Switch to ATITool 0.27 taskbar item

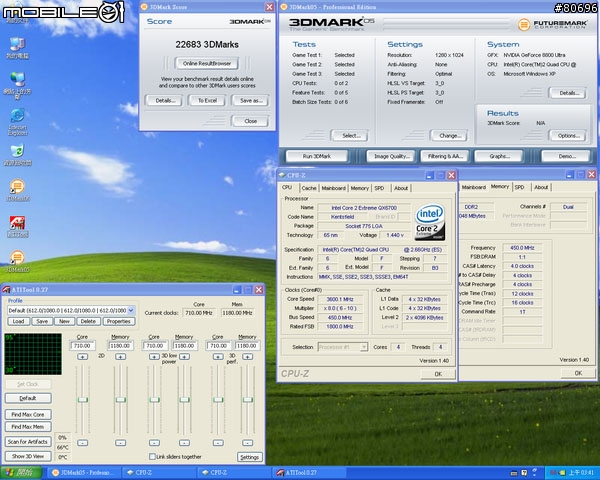pyautogui.click(x=310, y=473)
